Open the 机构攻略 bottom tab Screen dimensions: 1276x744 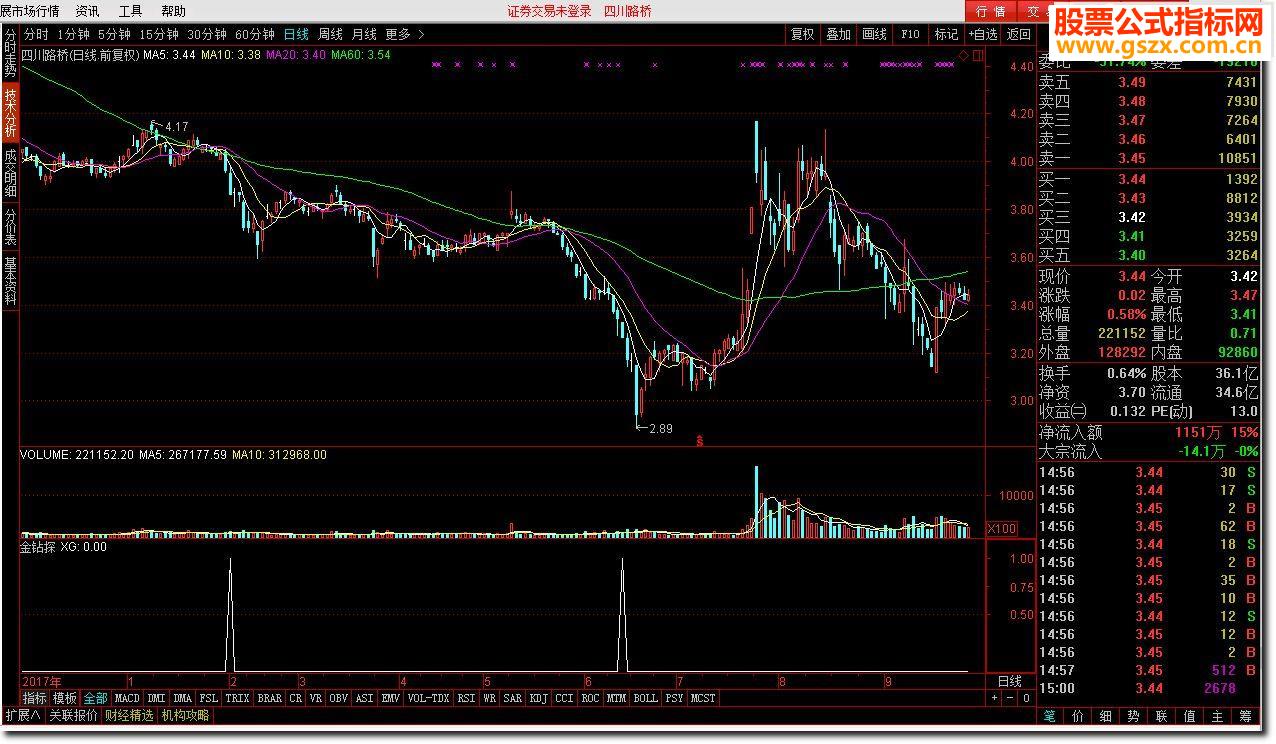click(x=185, y=715)
